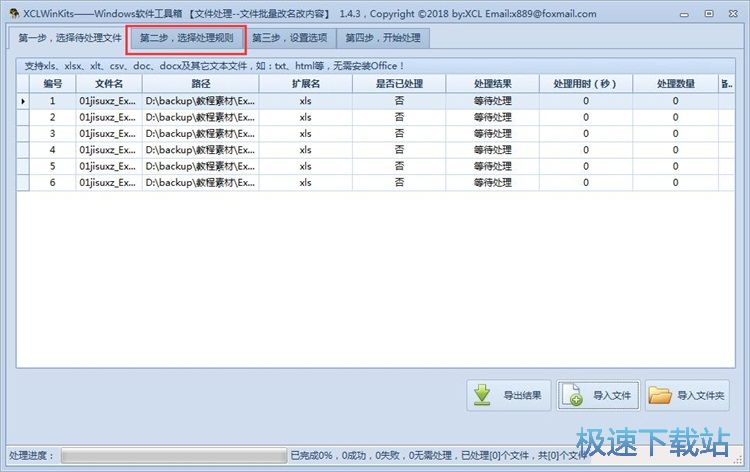Click the 处理数量 column header
The height and width of the screenshot is (472, 750).
click(675, 84)
